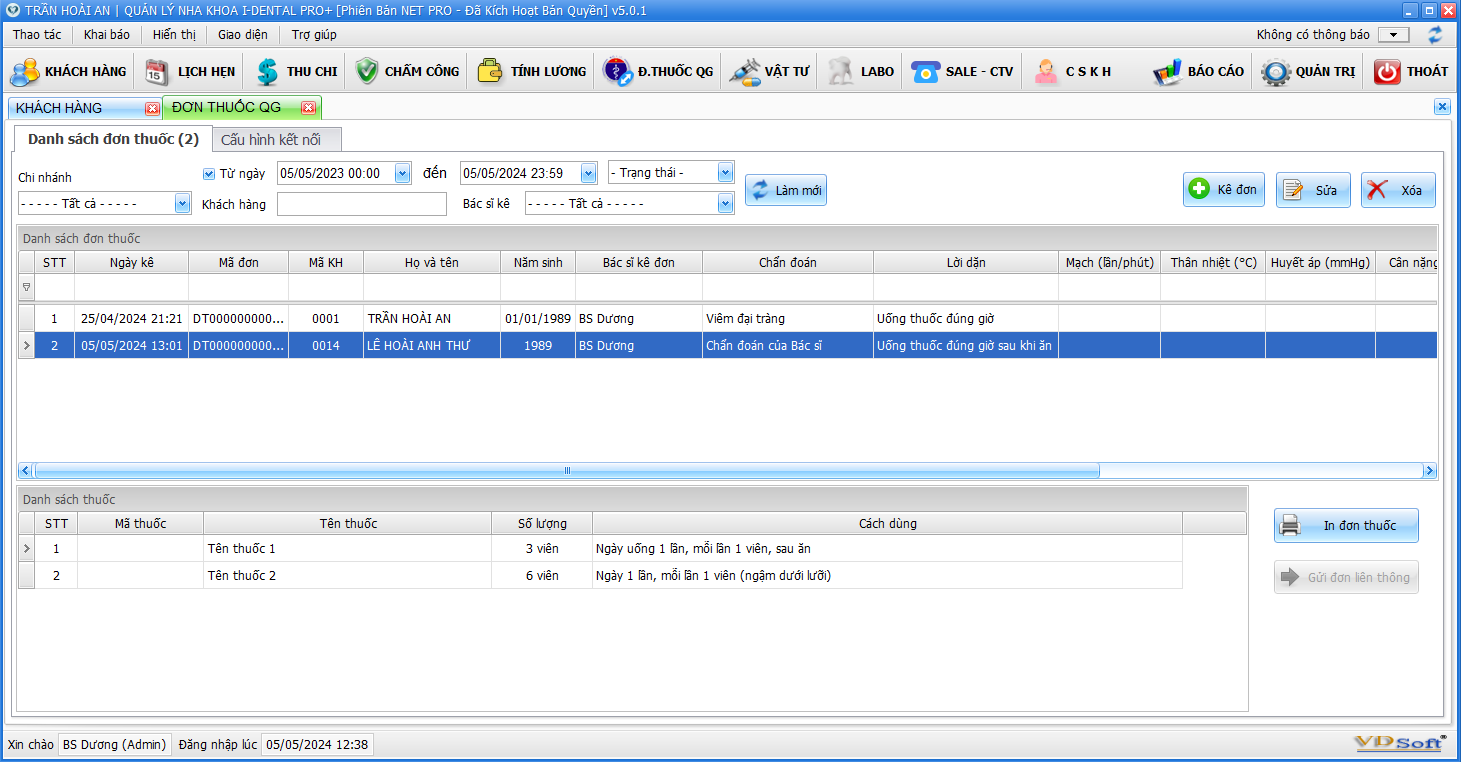
Task: Open the KHÁCH HÀNG customers module
Action: coord(69,71)
